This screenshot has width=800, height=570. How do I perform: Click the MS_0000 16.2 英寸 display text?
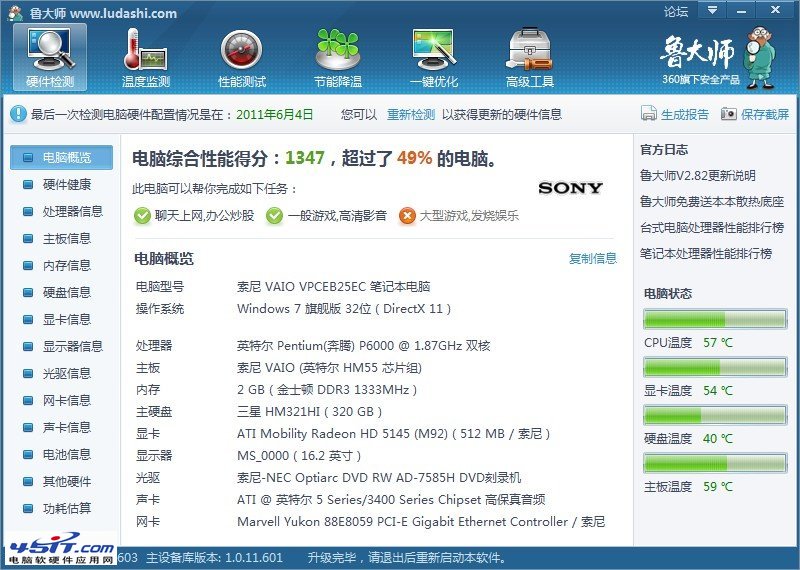pos(299,456)
